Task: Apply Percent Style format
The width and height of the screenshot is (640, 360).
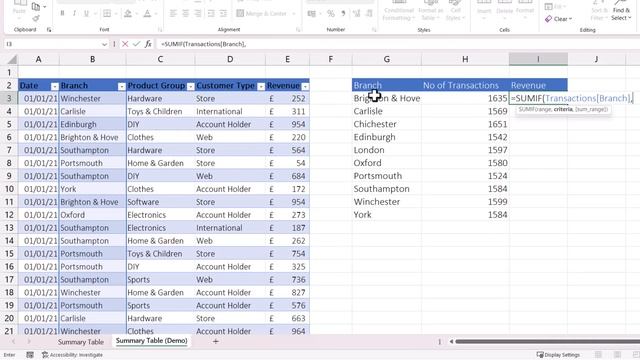Action: point(331,13)
